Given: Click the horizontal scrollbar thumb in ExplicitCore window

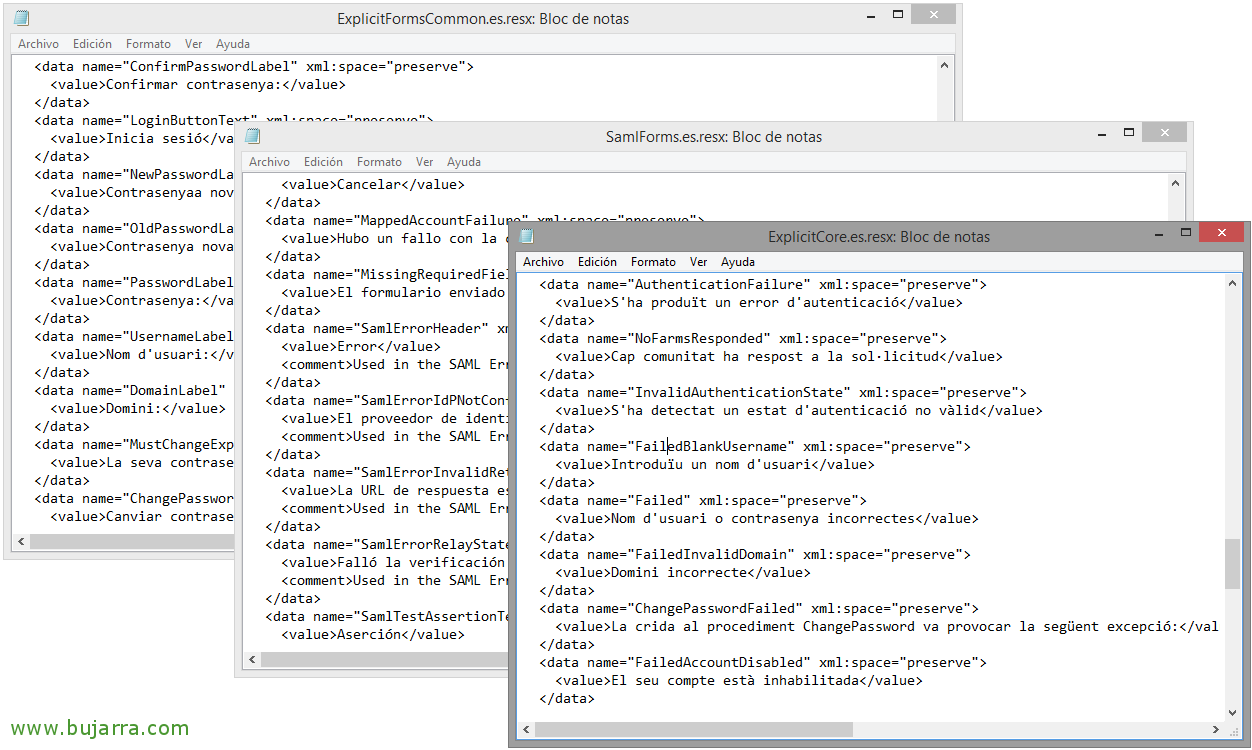Looking at the screenshot, I should 694,730.
